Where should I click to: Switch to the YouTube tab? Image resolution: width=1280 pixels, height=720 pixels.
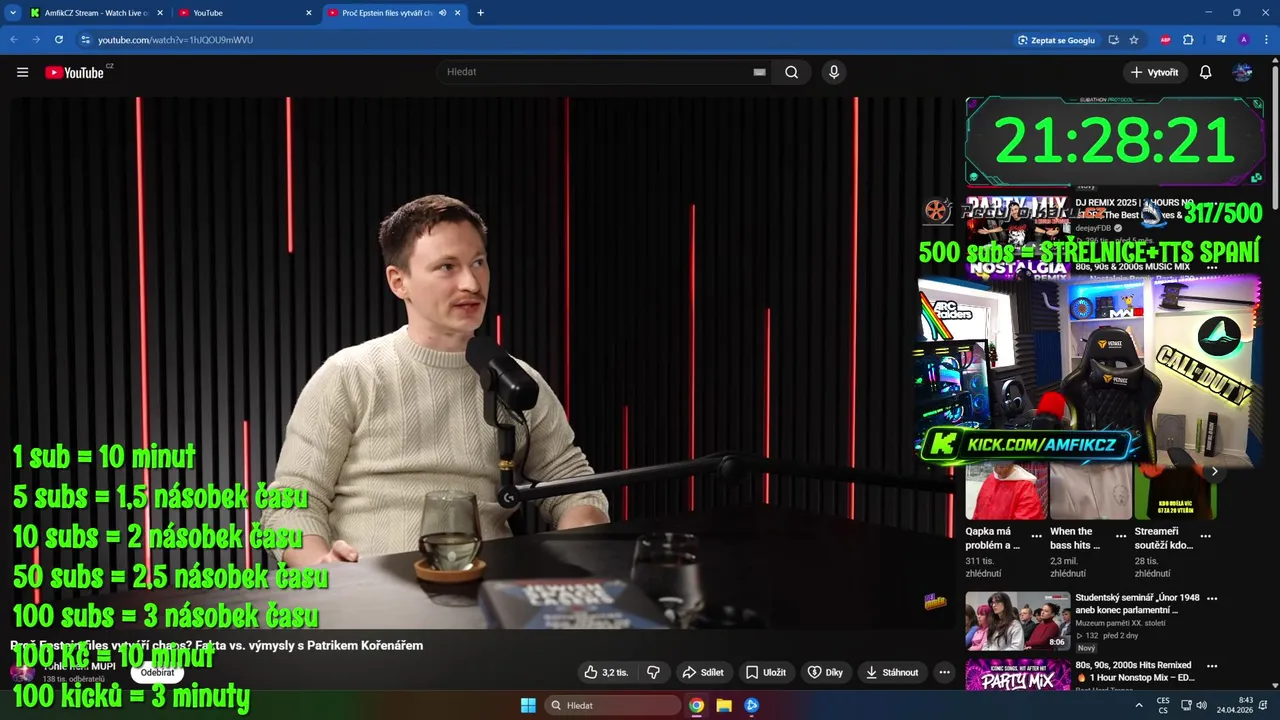245,13
